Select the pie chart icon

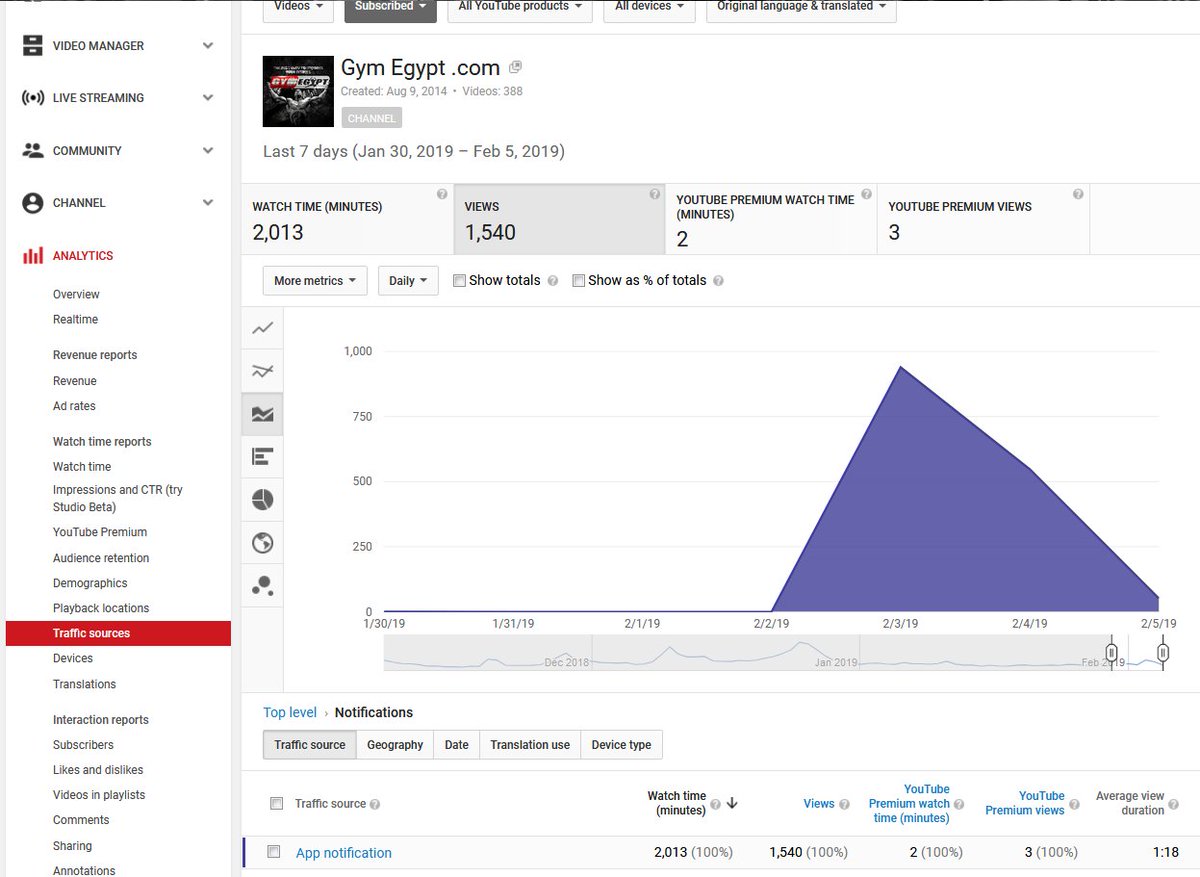262,500
